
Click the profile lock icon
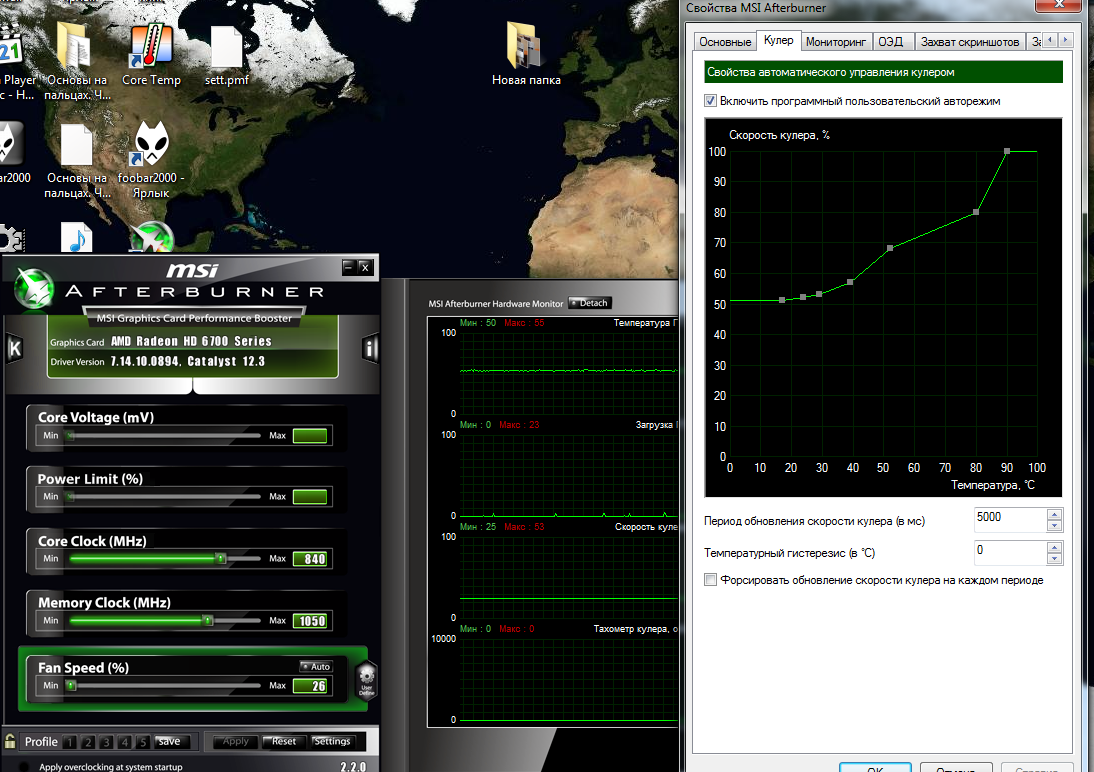10,741
